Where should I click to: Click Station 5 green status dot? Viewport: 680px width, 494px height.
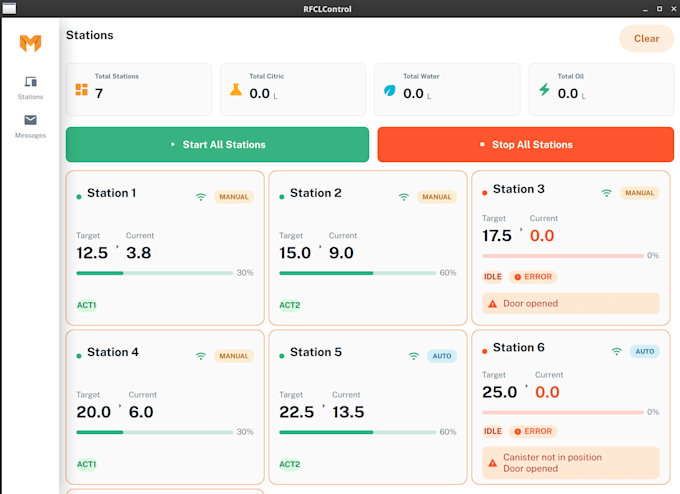tap(281, 356)
